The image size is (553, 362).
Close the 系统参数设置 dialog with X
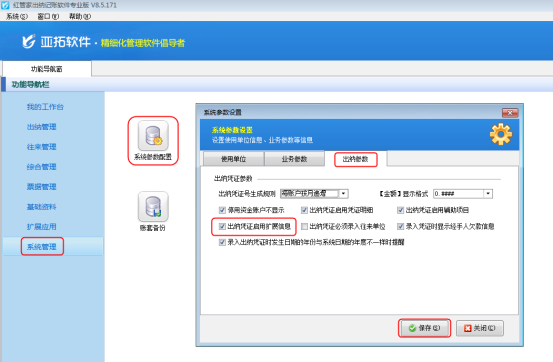pyautogui.click(x=510, y=113)
